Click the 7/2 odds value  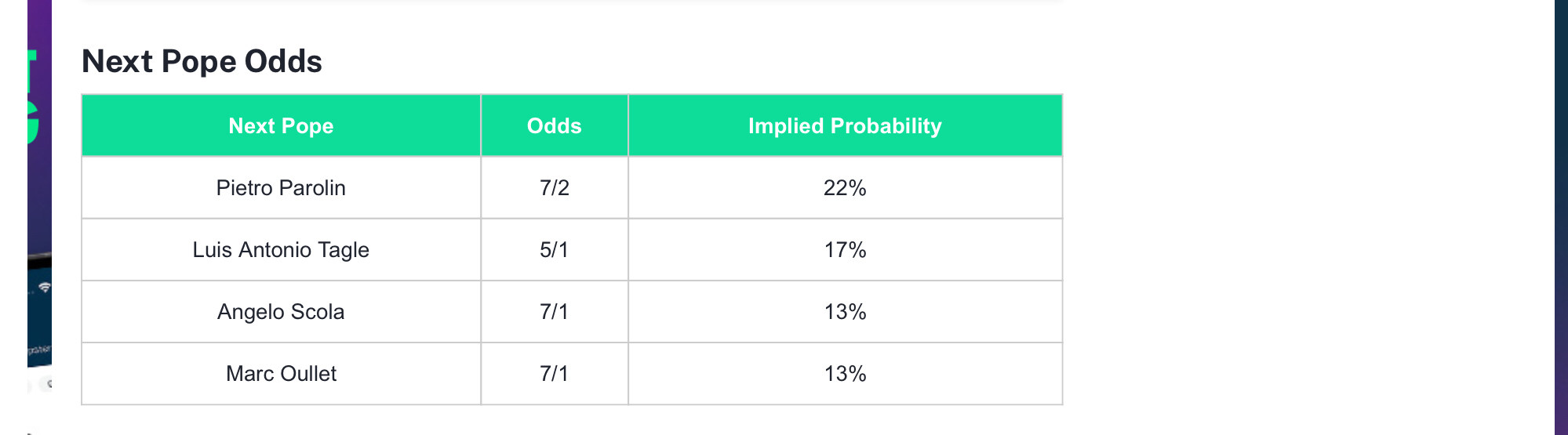554,188
